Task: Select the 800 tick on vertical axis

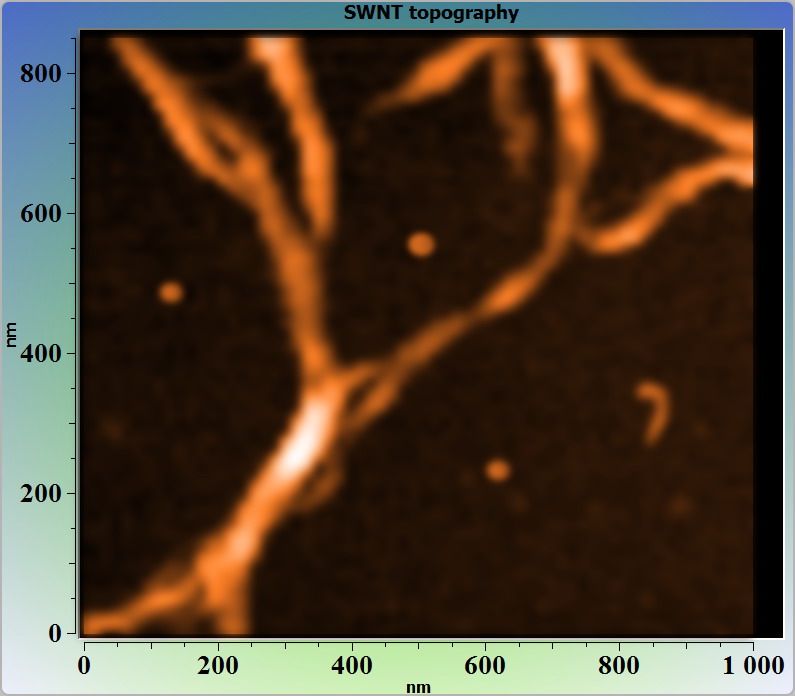Action: click(42, 73)
